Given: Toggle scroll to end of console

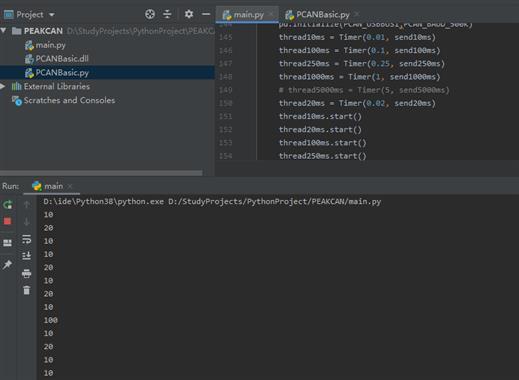Looking at the screenshot, I should [x=27, y=256].
